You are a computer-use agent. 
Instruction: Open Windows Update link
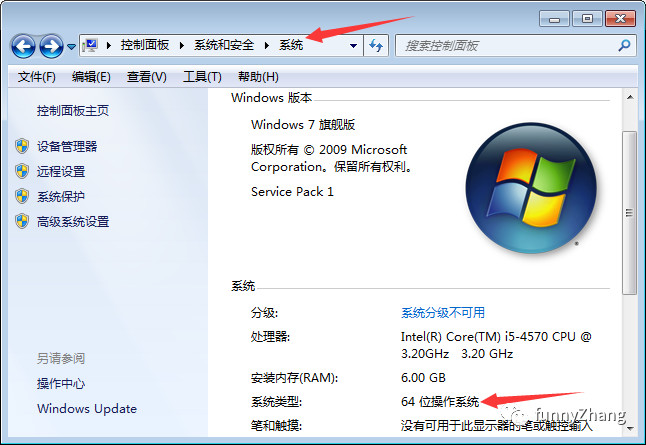point(87,409)
